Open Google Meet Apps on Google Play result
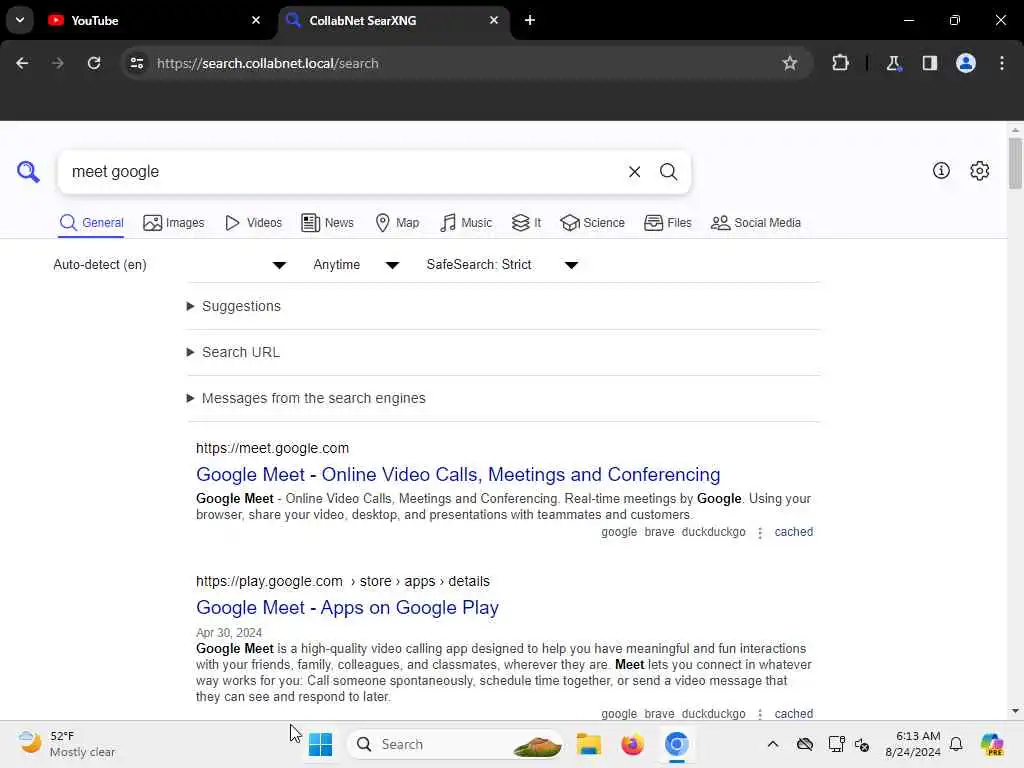 pos(347,608)
